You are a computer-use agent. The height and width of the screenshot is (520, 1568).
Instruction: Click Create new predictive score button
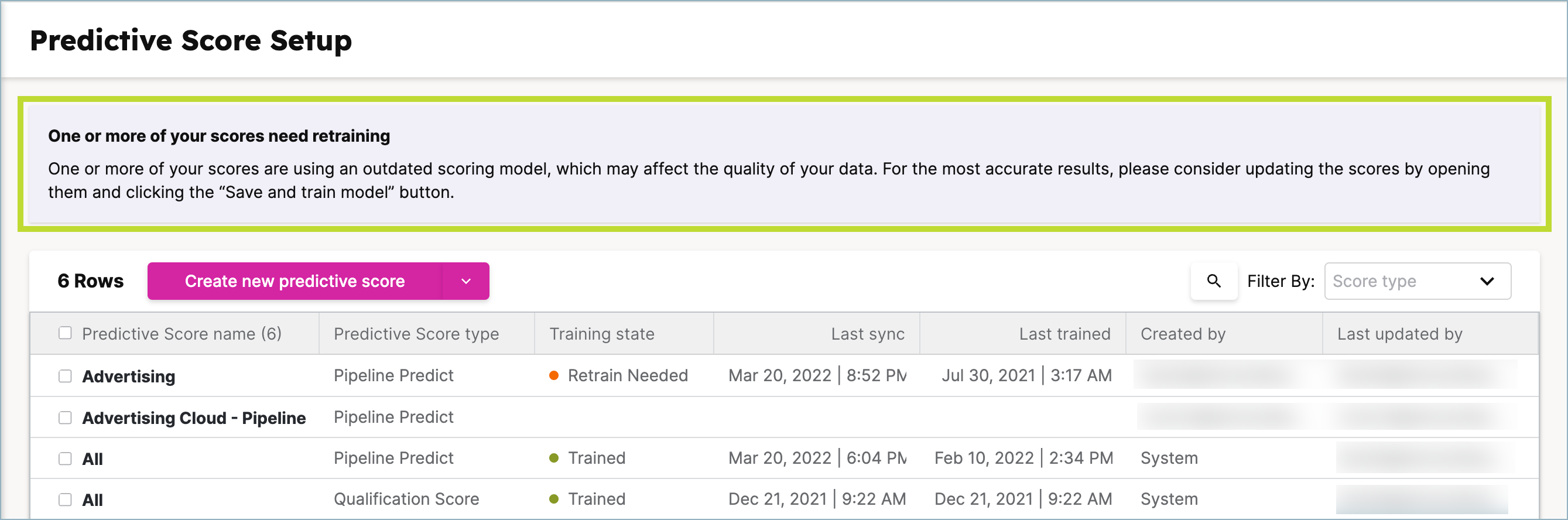coord(295,280)
